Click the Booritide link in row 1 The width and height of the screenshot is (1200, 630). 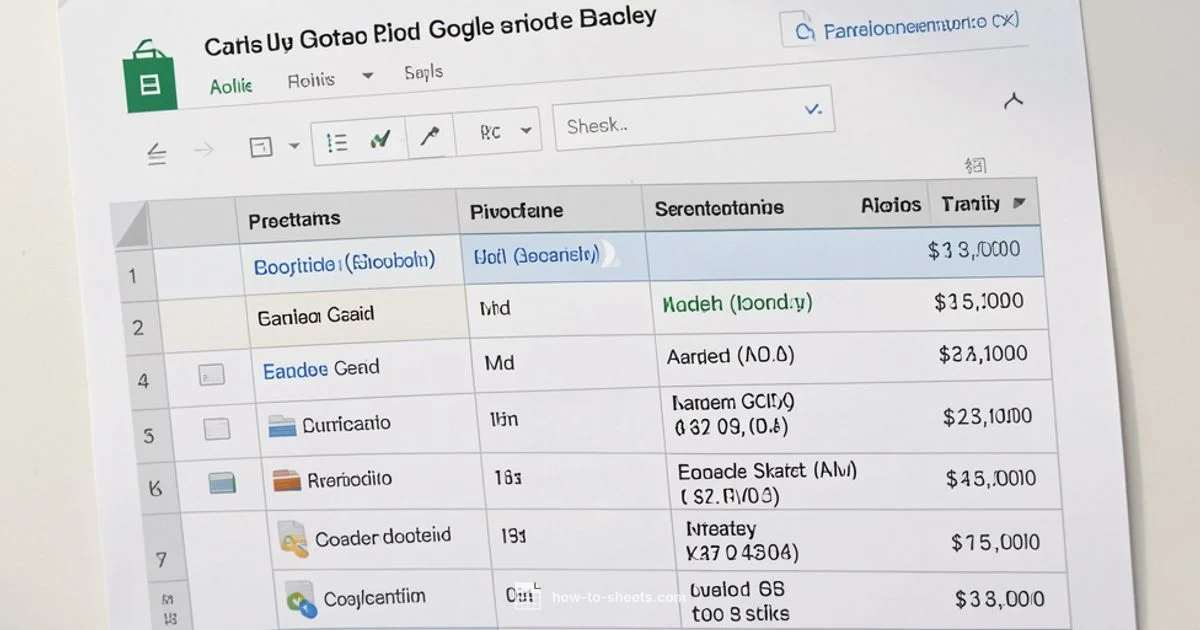click(x=344, y=265)
